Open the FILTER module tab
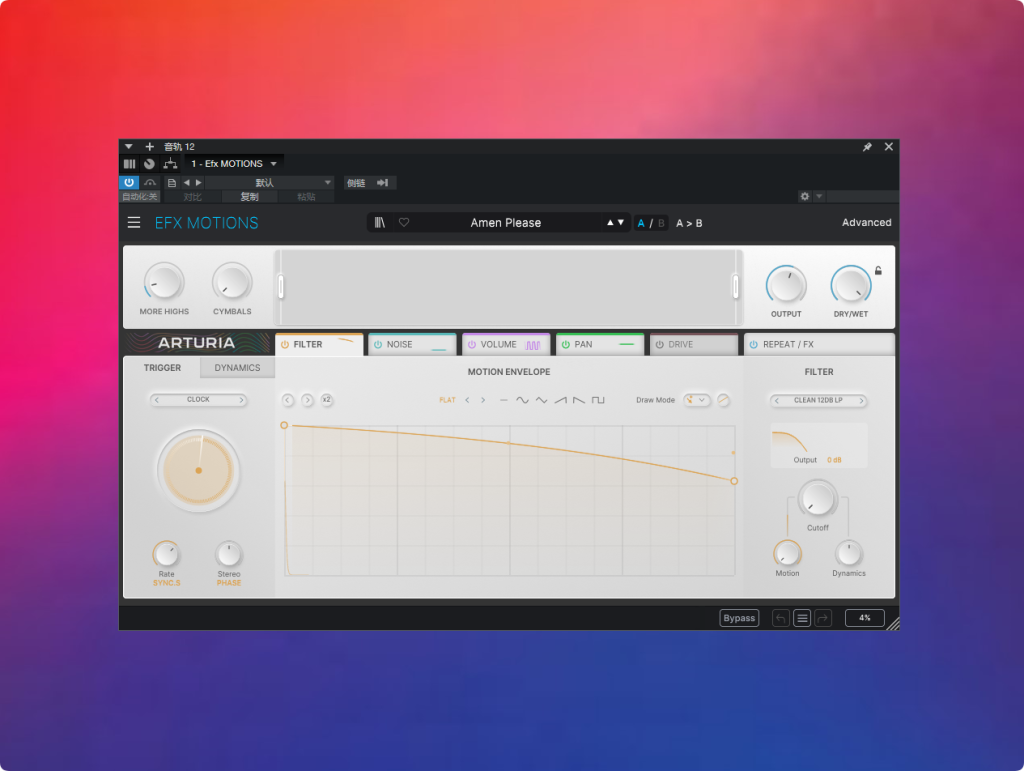1024x771 pixels. pyautogui.click(x=319, y=345)
